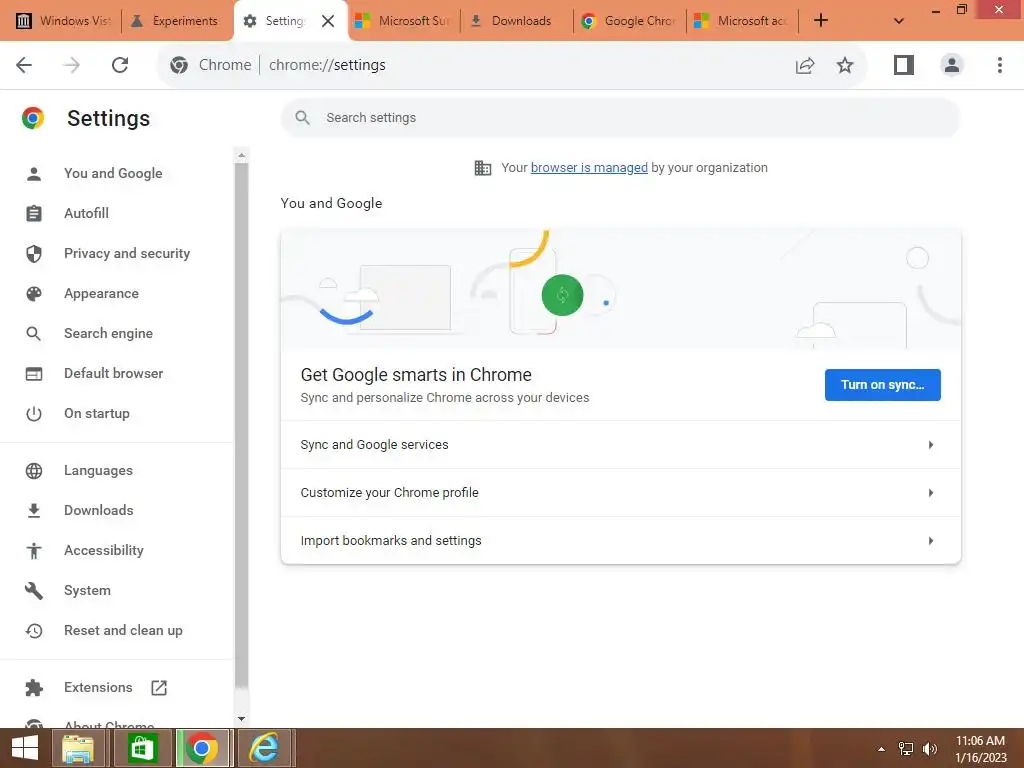Click the volume speaker tray icon
Viewport: 1024px width, 768px height.
[929, 749]
